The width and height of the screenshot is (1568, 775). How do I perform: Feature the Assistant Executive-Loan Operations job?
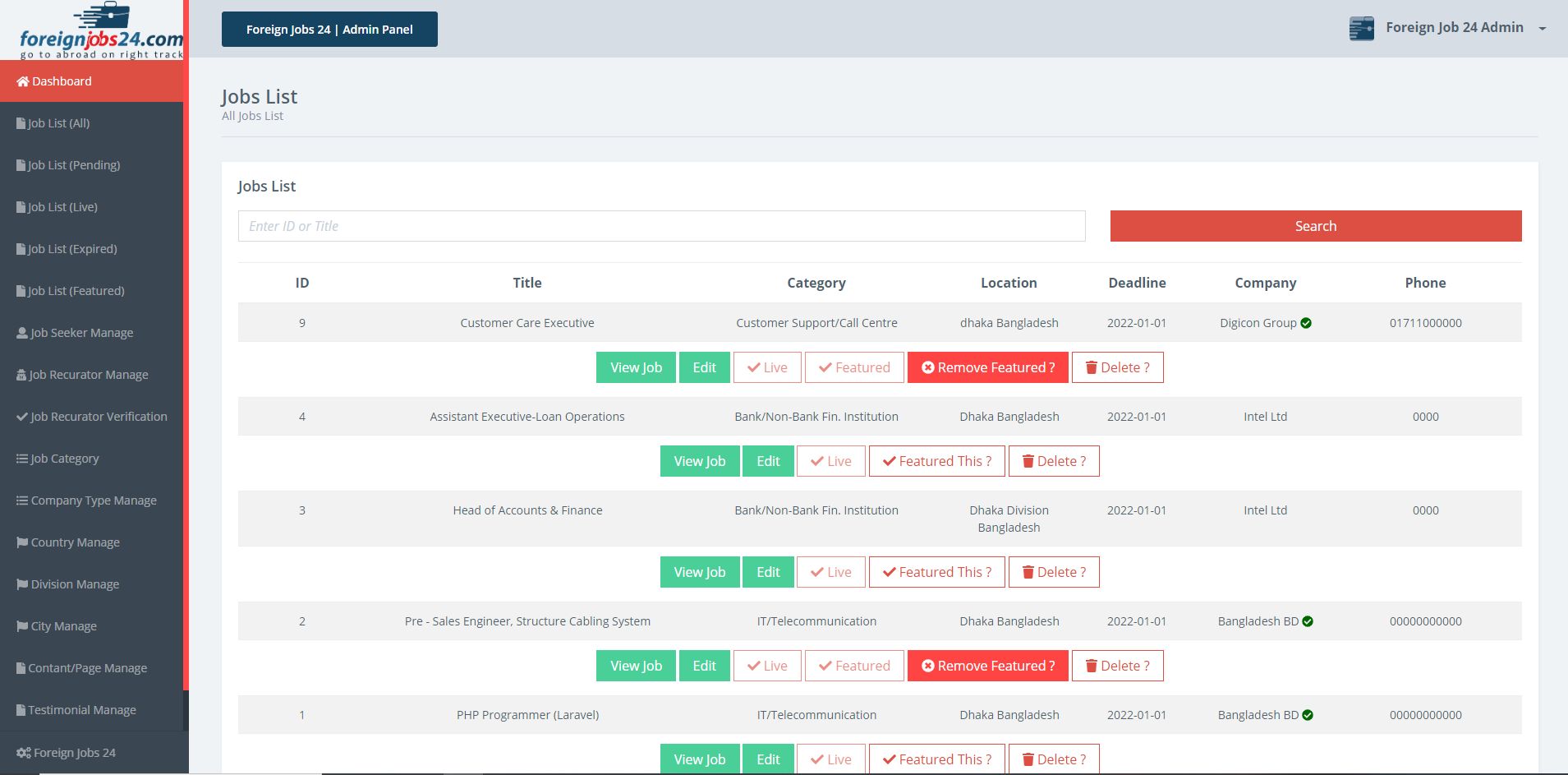tap(937, 461)
